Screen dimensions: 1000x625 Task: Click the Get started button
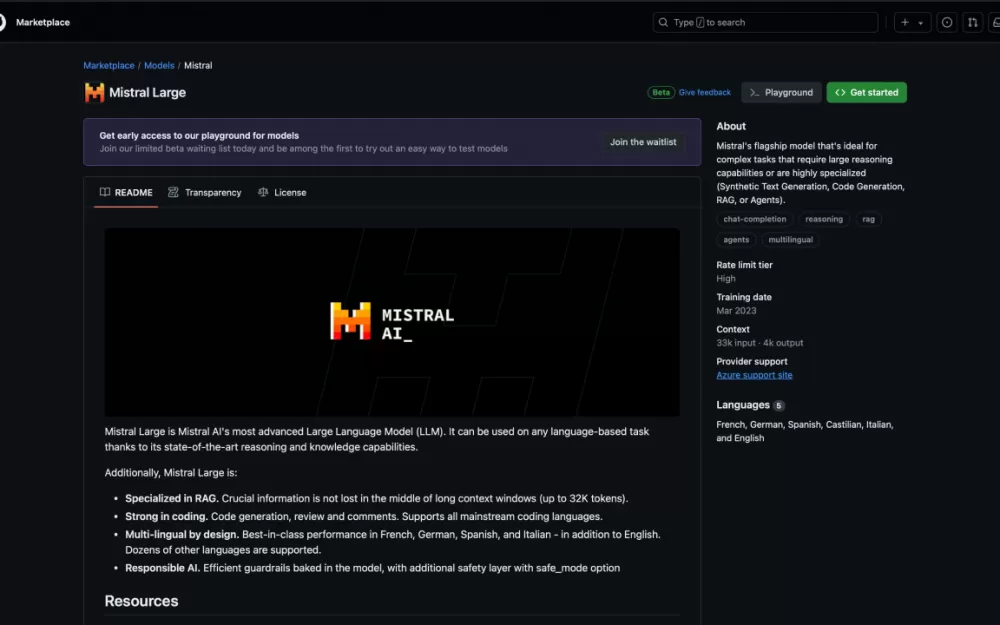coord(867,92)
